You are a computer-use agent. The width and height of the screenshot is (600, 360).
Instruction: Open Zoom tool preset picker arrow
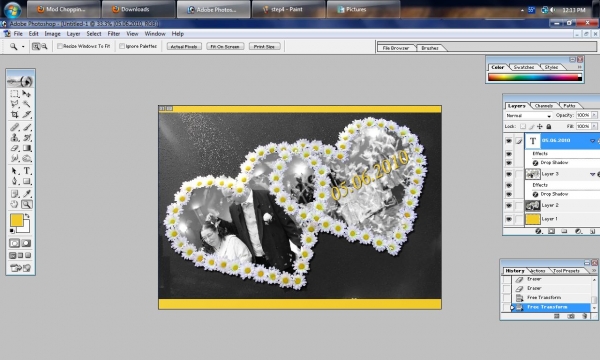tap(23, 47)
